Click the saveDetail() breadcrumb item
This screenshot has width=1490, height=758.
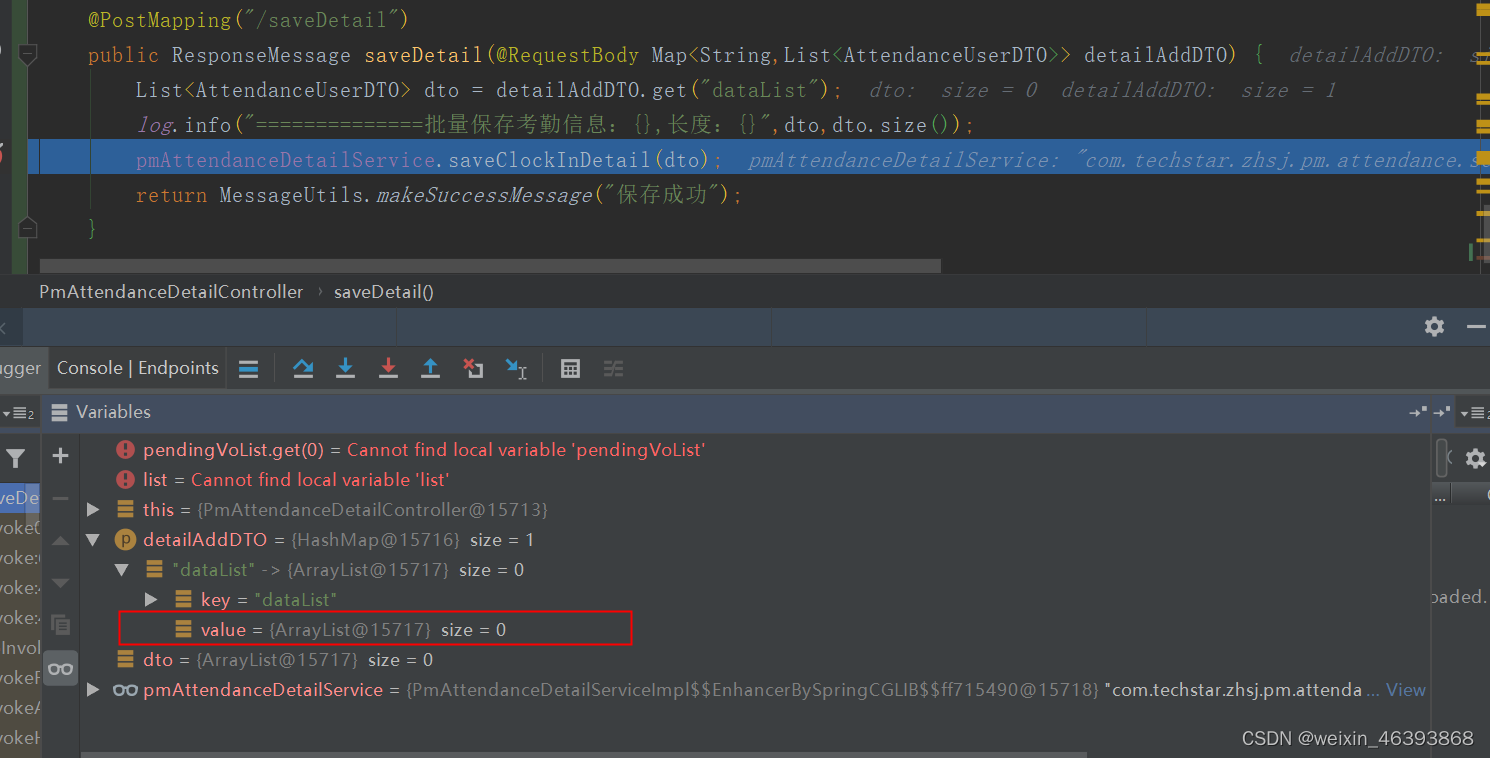pos(383,291)
